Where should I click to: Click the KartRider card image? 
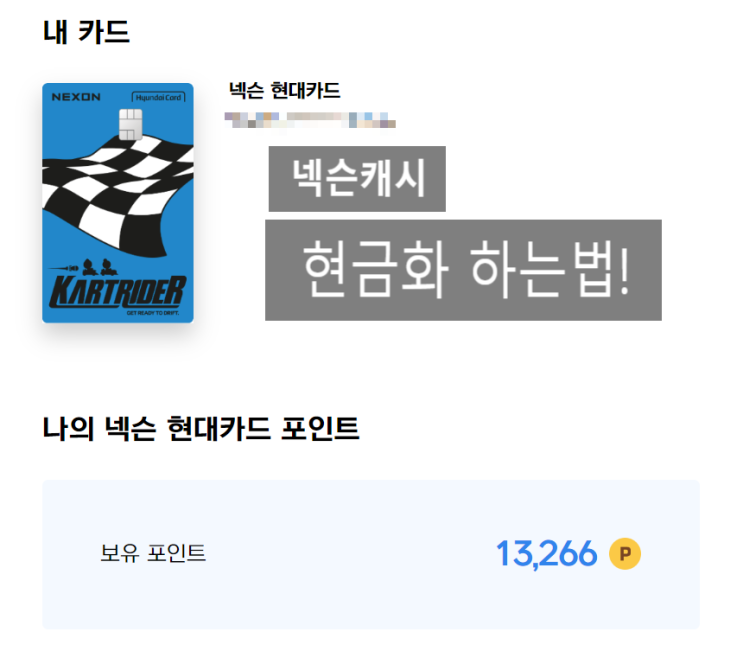[118, 203]
